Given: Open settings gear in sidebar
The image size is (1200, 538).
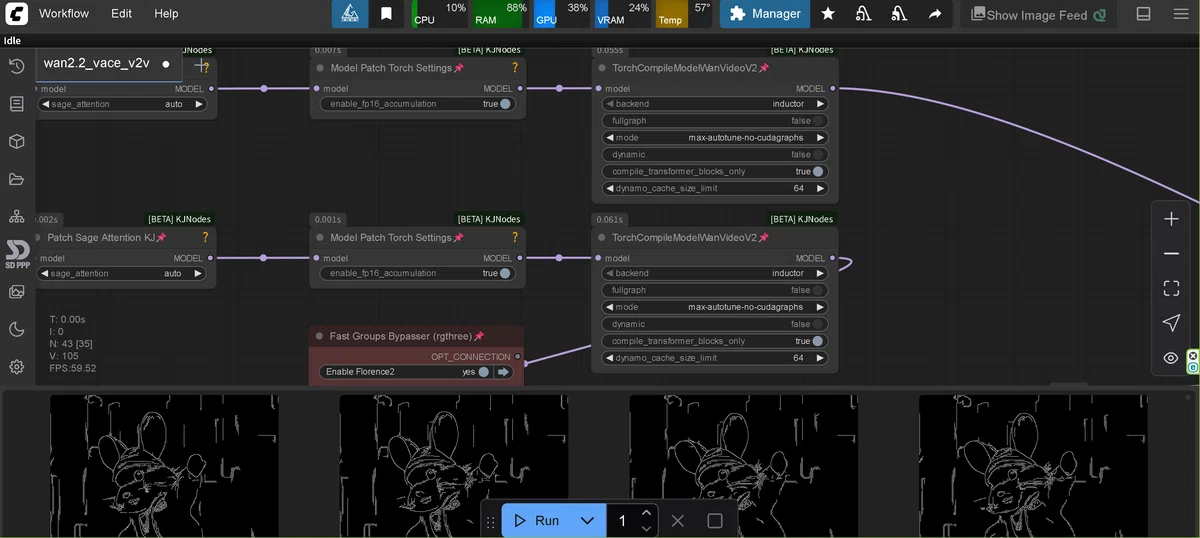Looking at the screenshot, I should coord(16,367).
